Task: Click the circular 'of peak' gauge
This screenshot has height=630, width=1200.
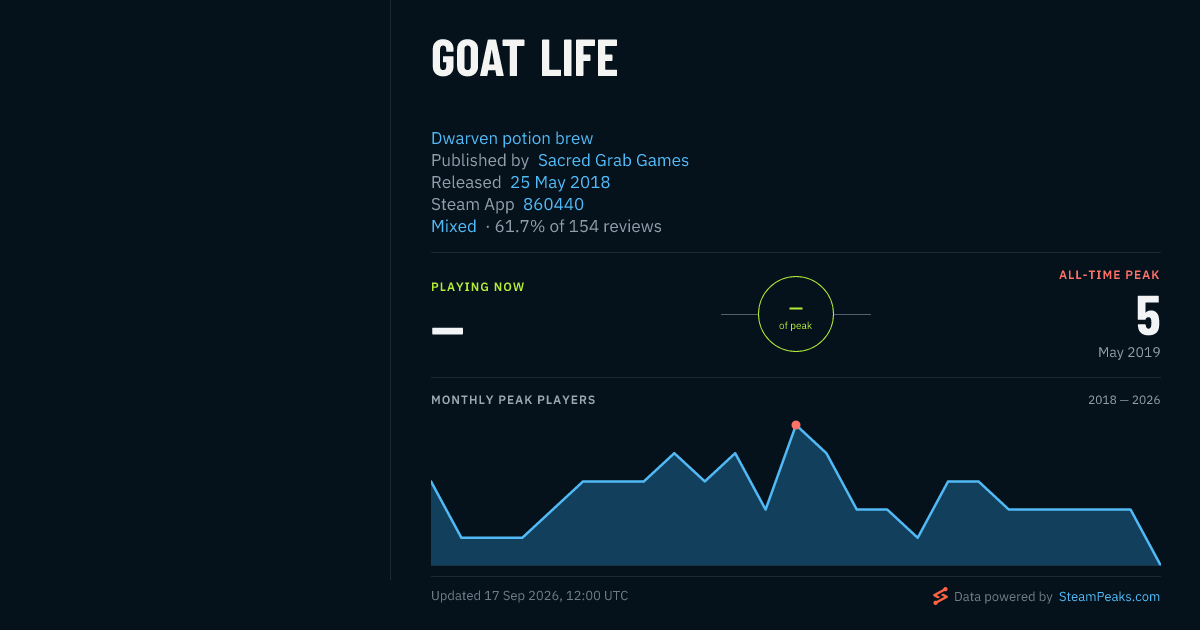Action: point(796,314)
